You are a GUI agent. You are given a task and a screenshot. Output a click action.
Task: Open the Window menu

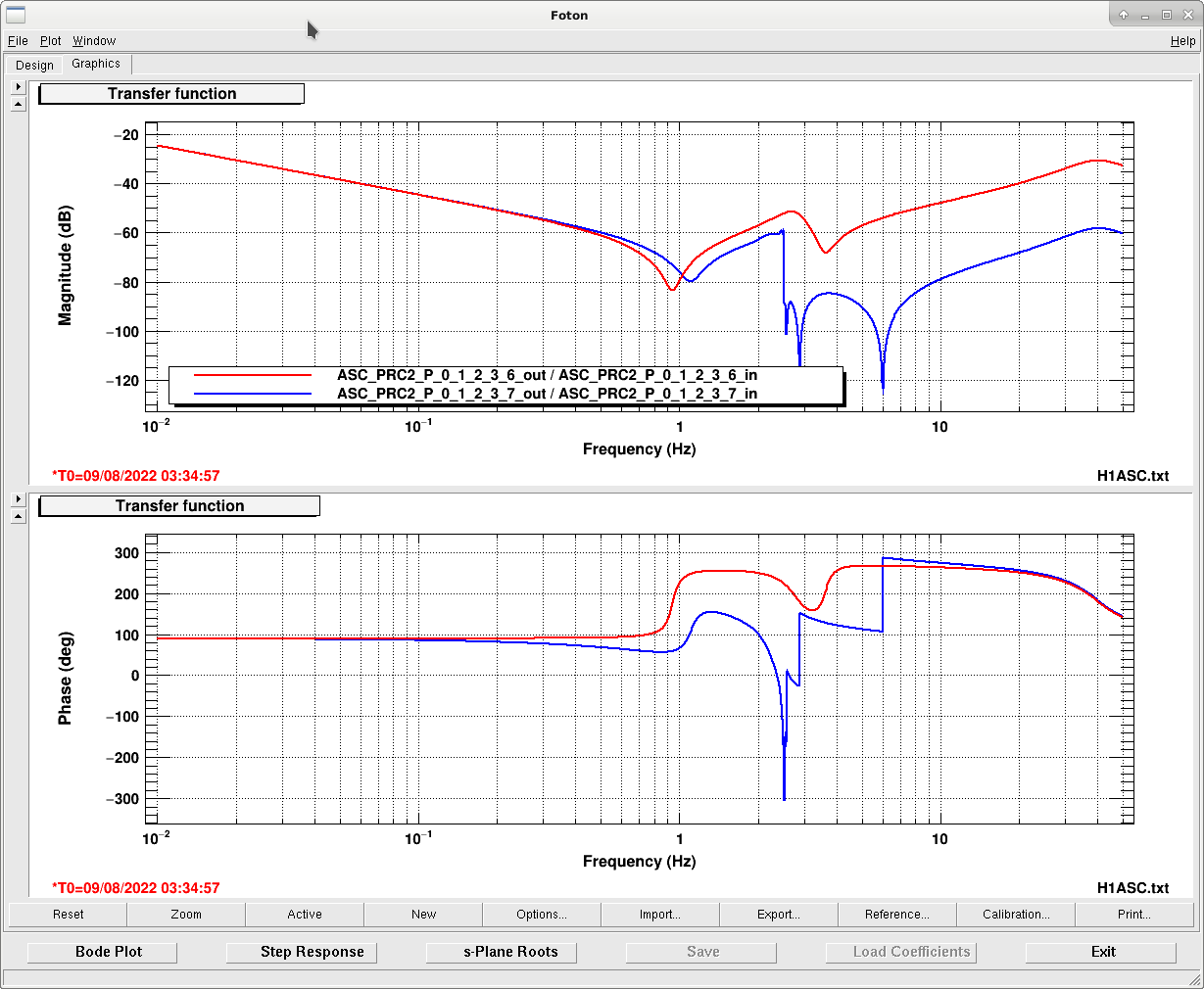click(x=94, y=41)
